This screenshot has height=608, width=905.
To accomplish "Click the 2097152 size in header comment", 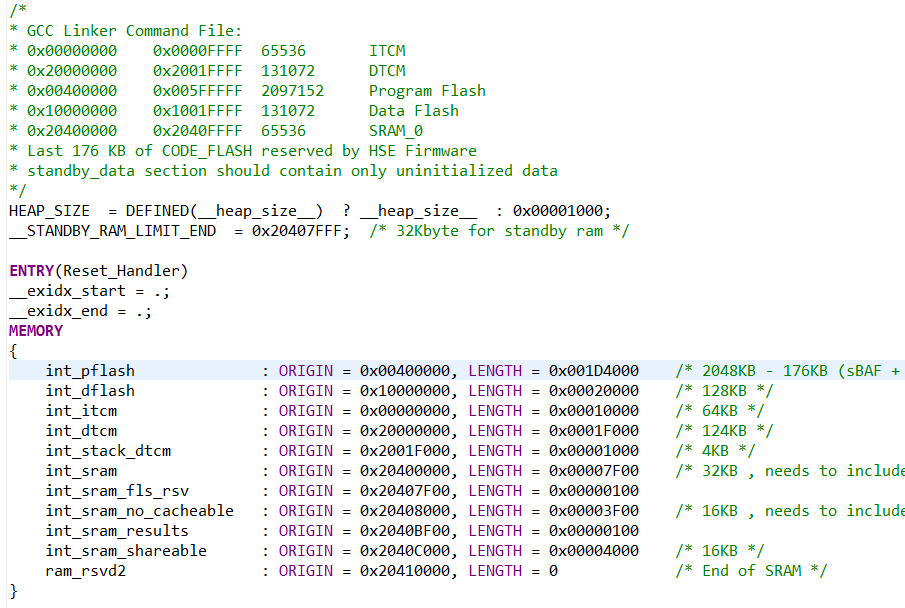I will click(x=292, y=91).
